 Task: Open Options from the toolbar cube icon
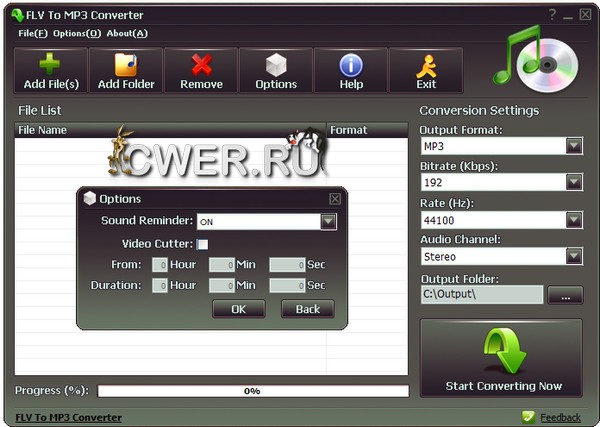(276, 64)
